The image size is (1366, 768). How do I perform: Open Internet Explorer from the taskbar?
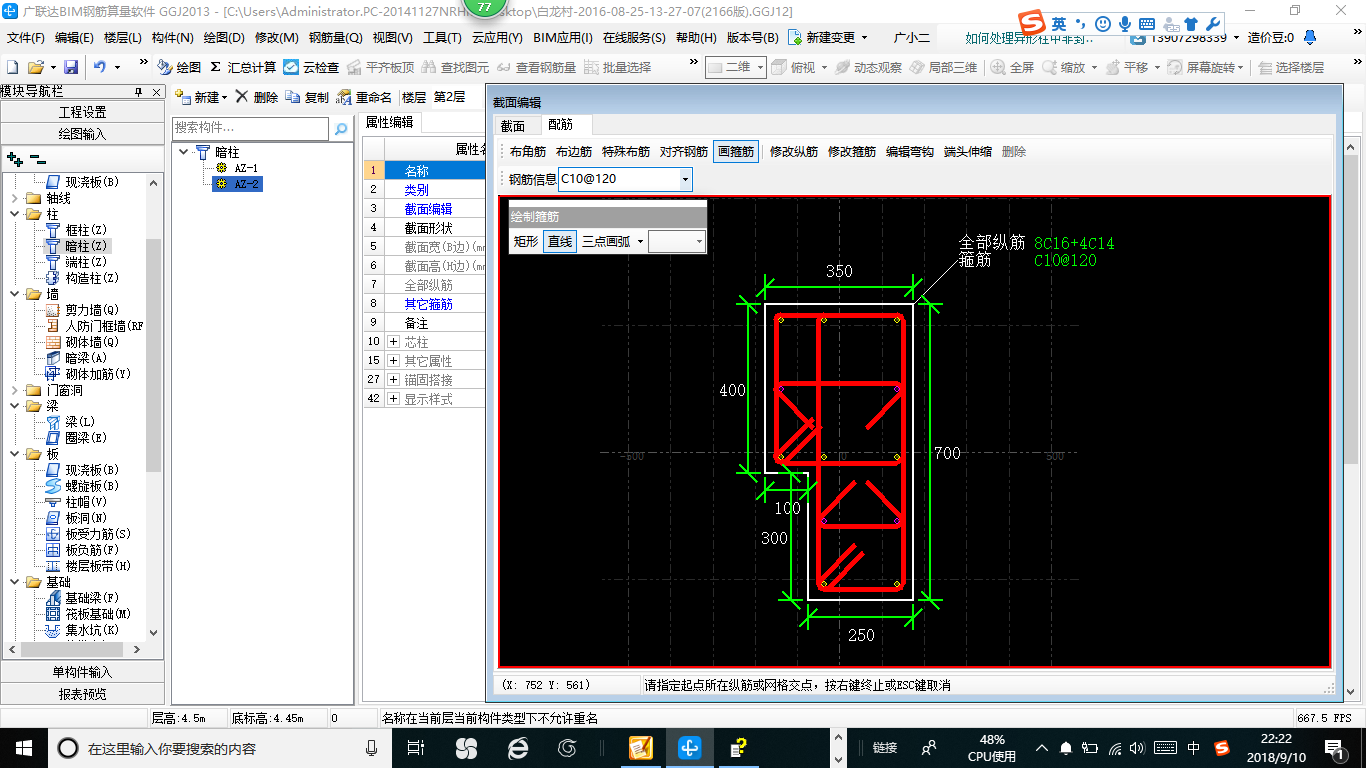tap(517, 748)
